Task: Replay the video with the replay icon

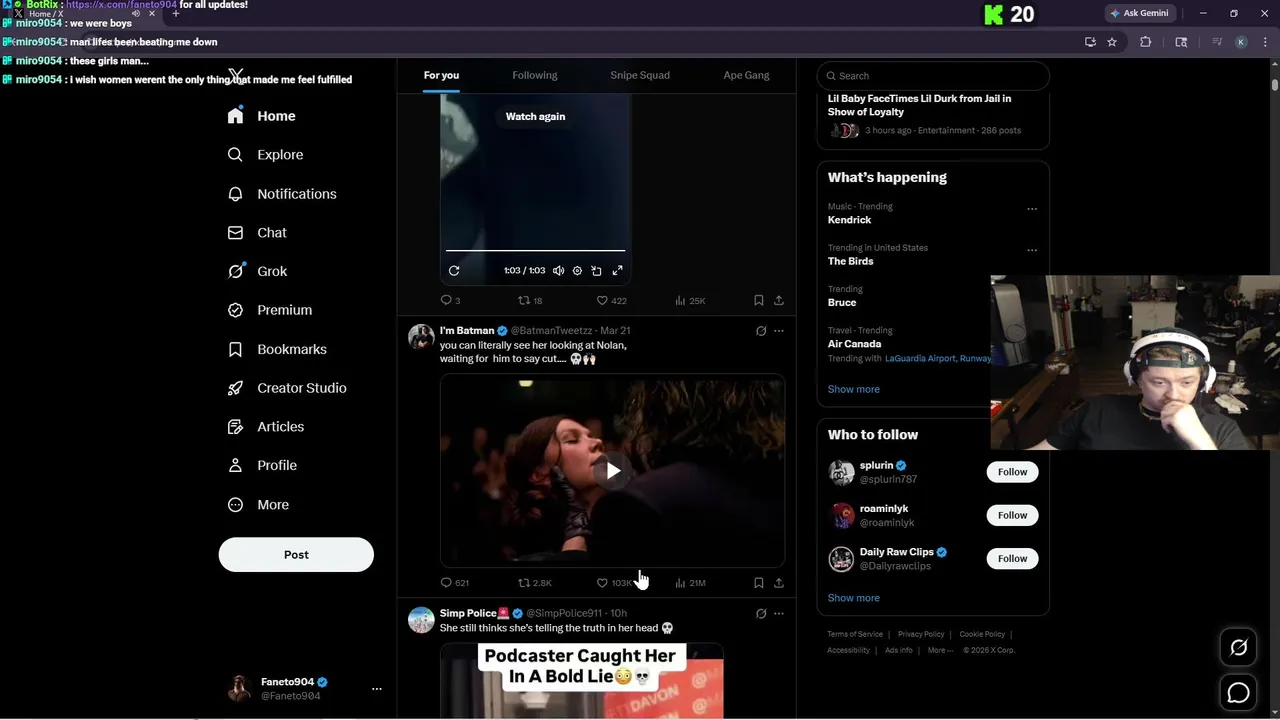Action: (454, 271)
